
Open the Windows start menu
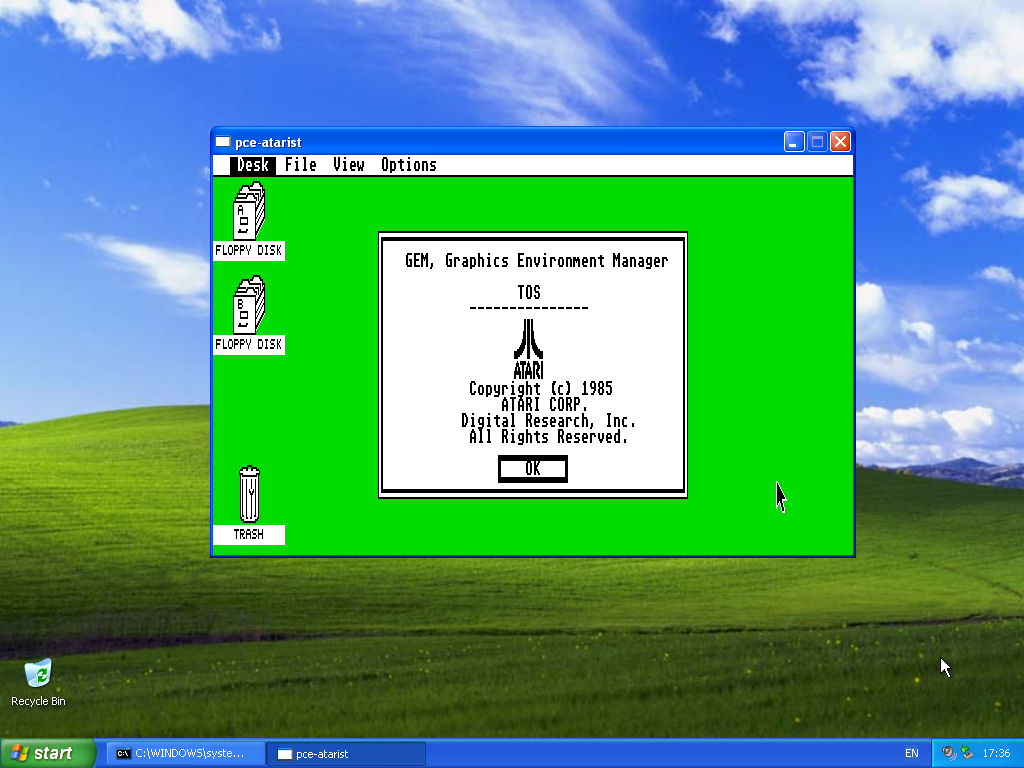48,753
